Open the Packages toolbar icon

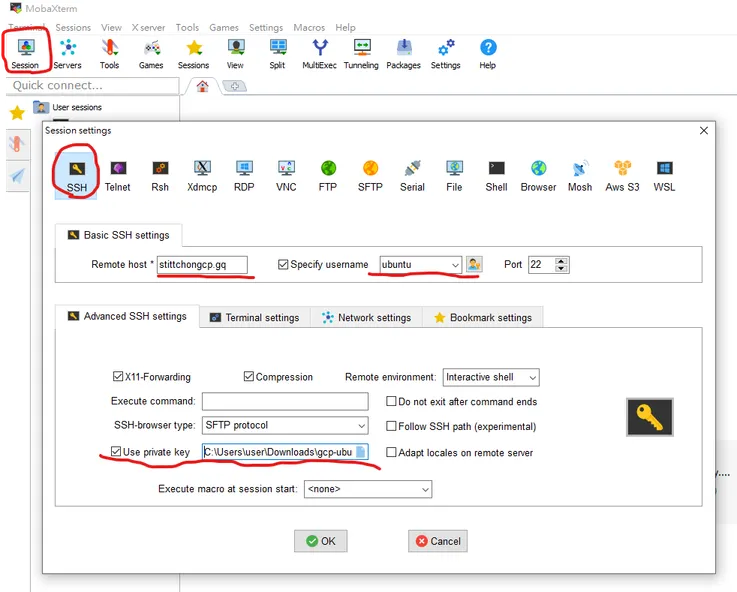(403, 54)
